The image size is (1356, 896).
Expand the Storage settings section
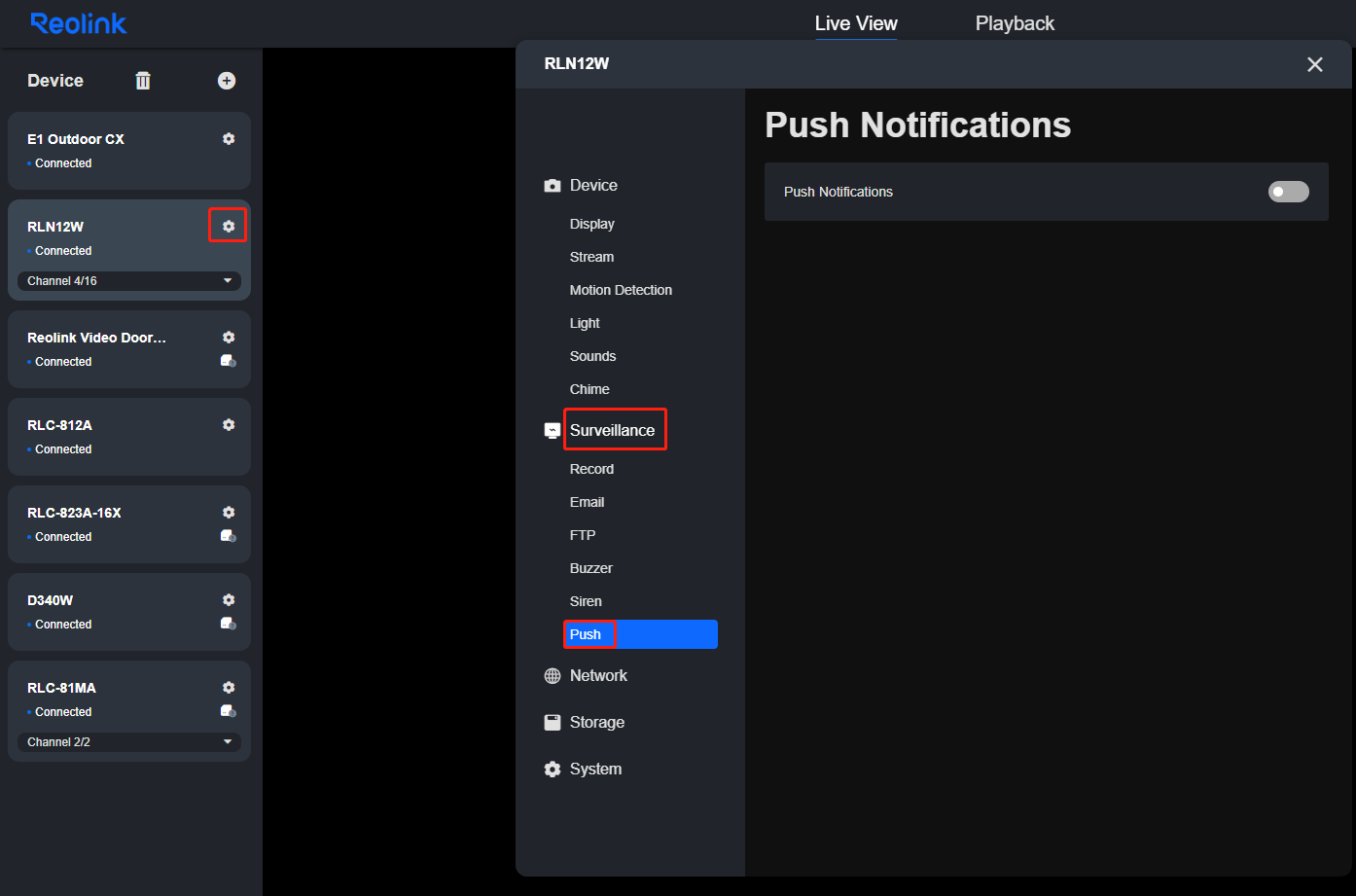point(597,723)
